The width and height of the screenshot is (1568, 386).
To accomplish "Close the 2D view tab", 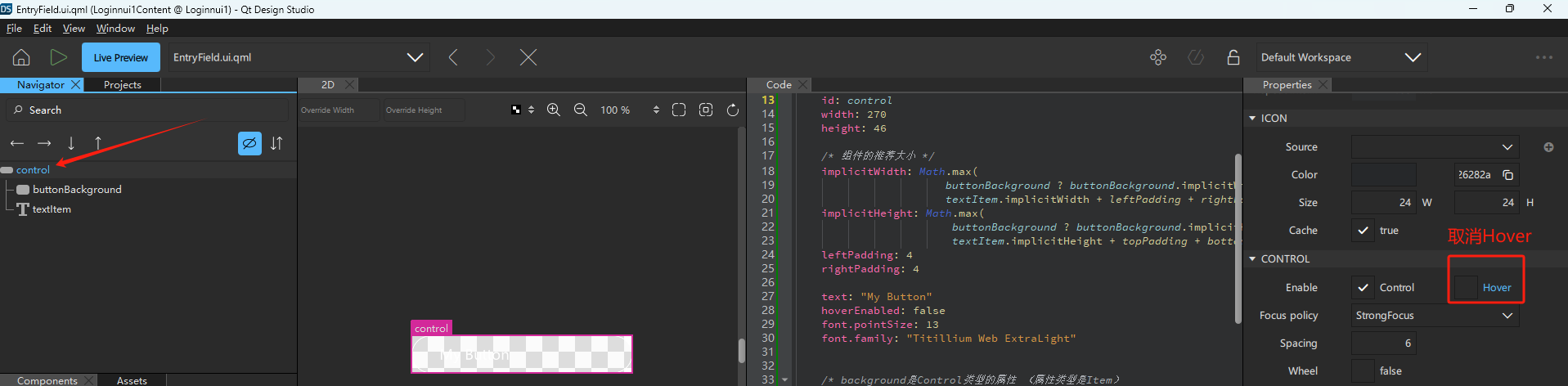I will (350, 84).
